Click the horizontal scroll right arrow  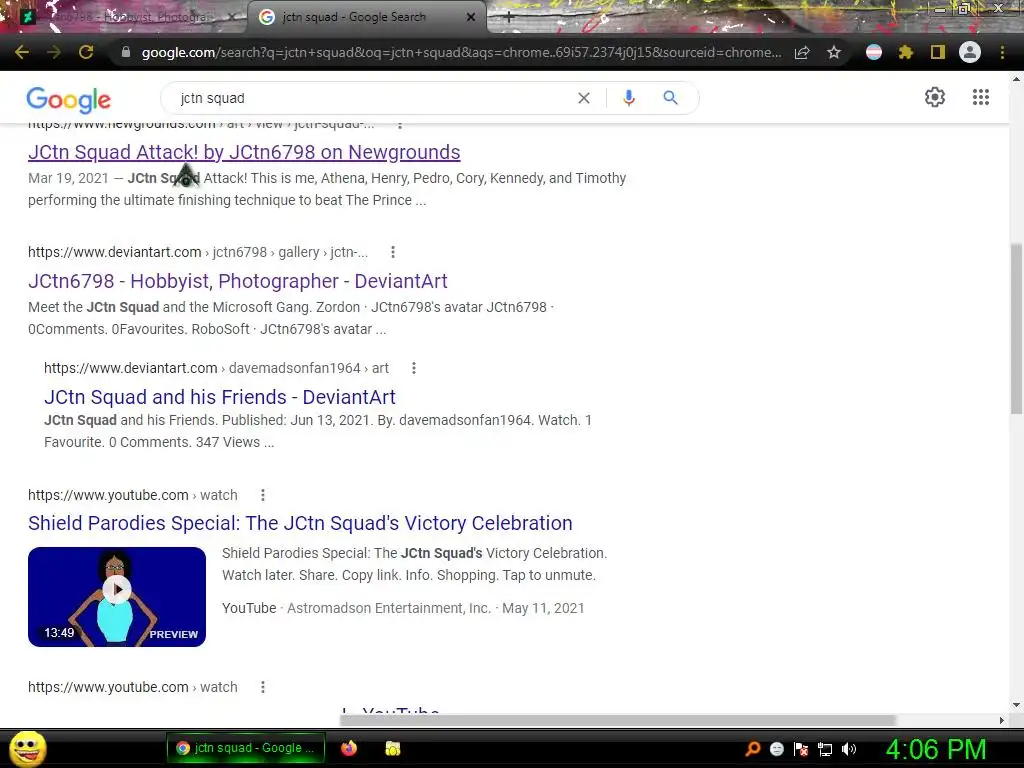click(x=1002, y=720)
